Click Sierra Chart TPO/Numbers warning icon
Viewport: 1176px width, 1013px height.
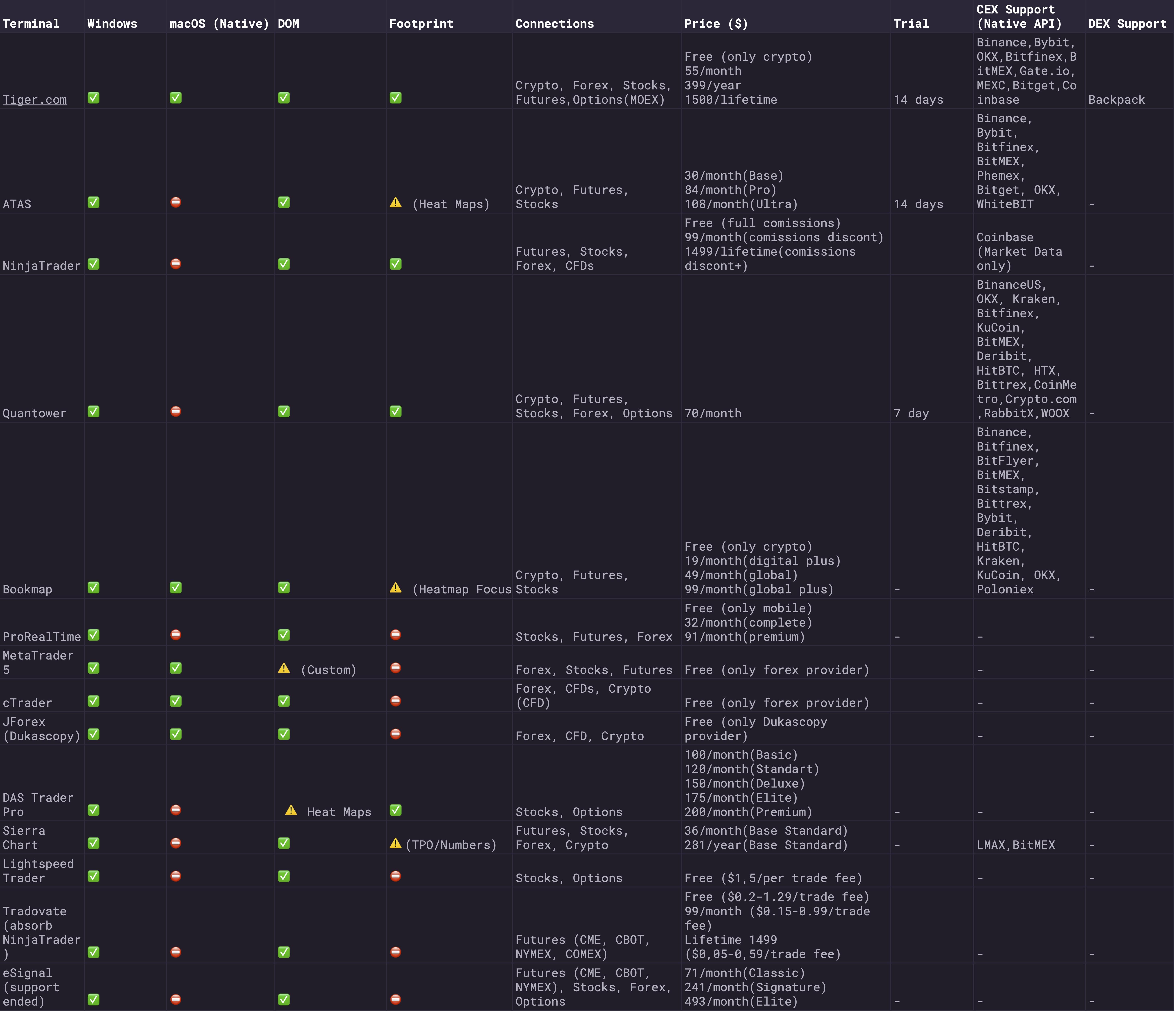(396, 844)
